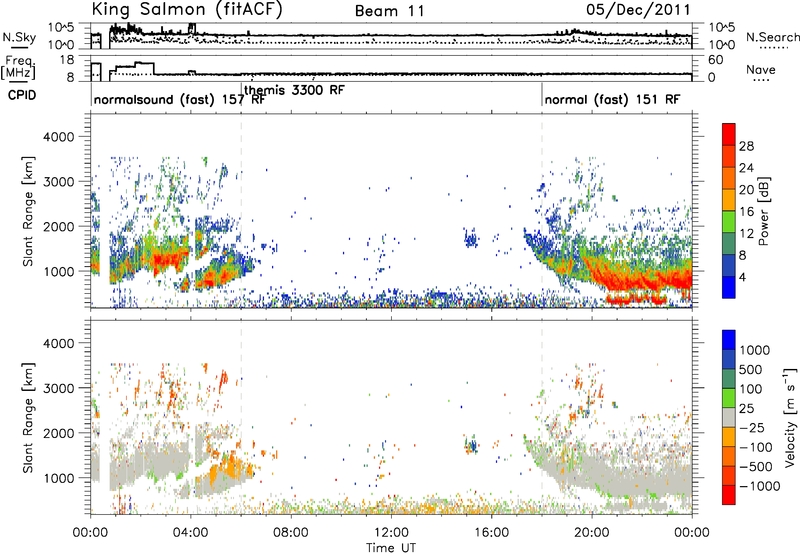This screenshot has width=800, height=554.
Task: Click the Nave legend label
Action: (x=761, y=70)
